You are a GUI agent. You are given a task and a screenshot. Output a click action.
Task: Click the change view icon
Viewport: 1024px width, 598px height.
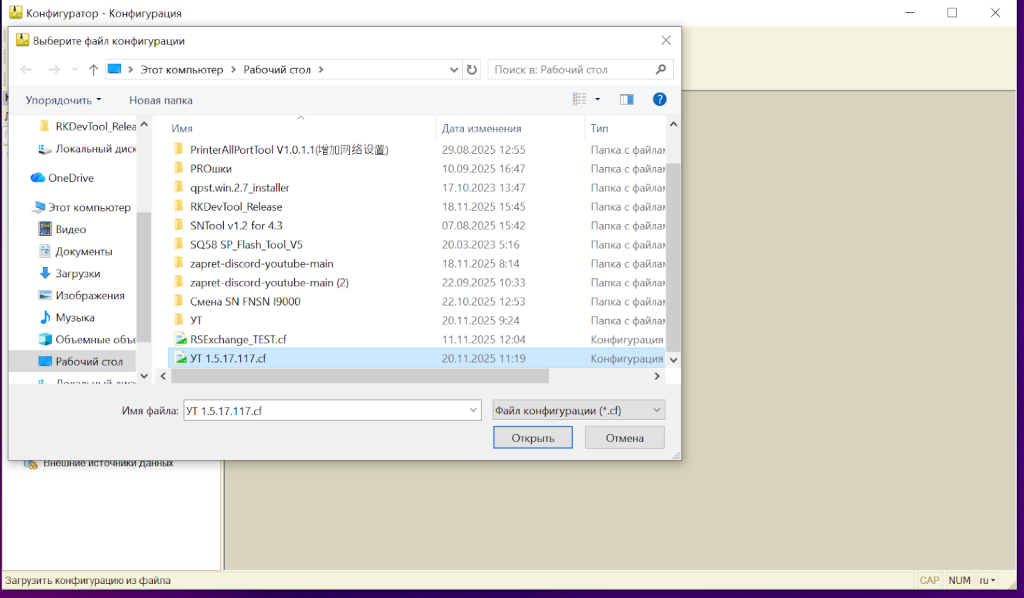[x=579, y=100]
